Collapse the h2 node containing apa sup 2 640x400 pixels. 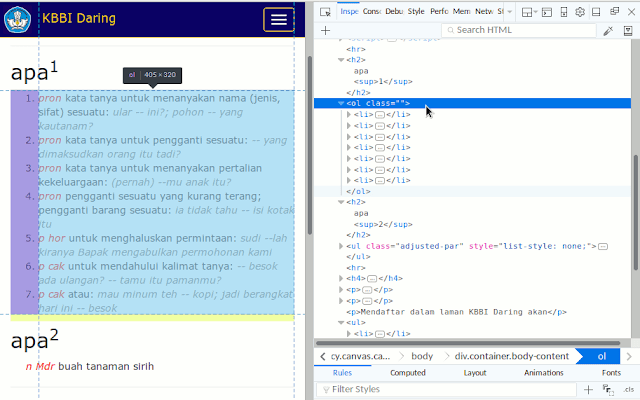tap(341, 202)
